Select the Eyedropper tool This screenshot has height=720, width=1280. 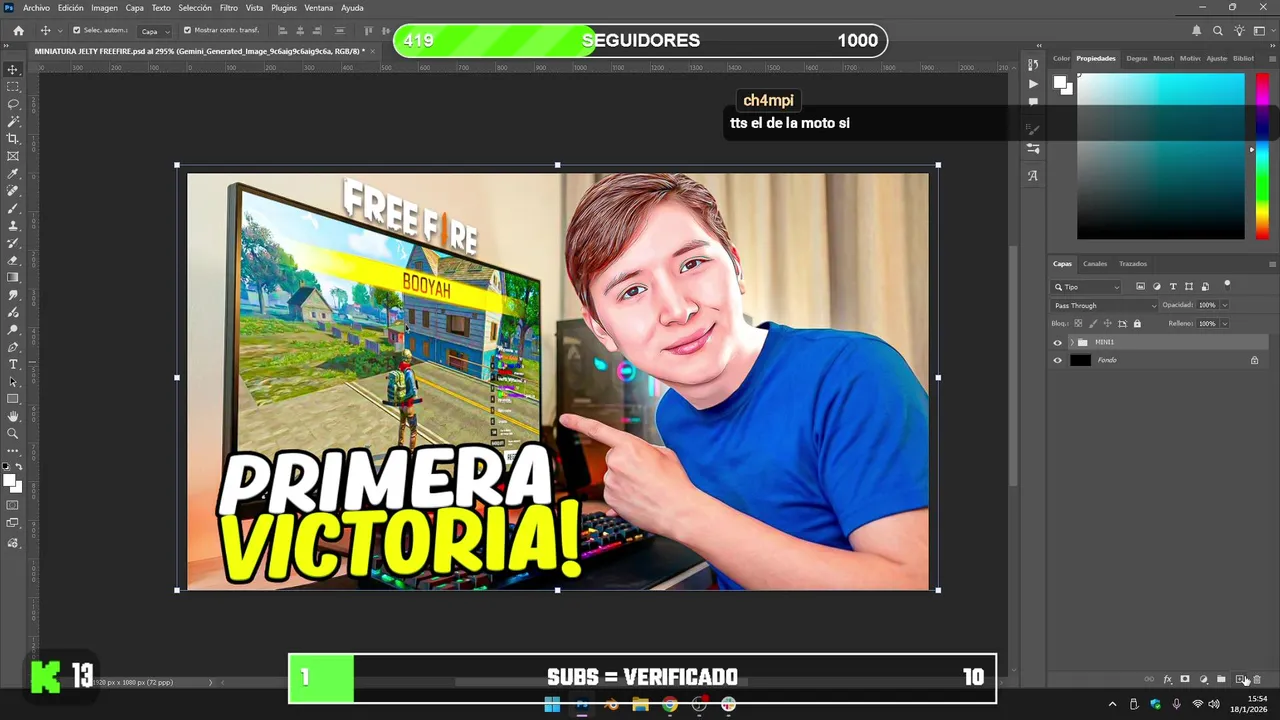pyautogui.click(x=13, y=174)
